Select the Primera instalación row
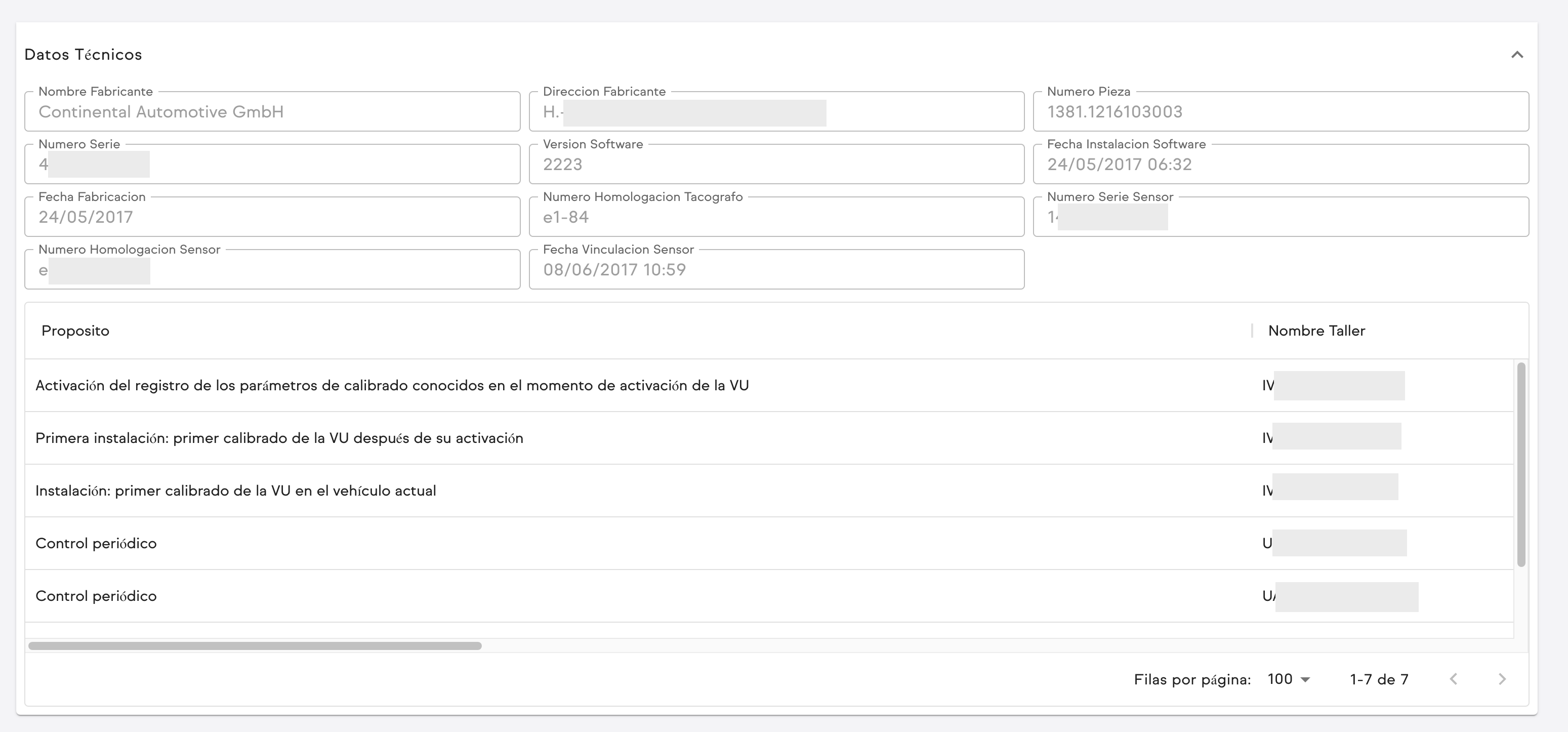The height and width of the screenshot is (732, 1568). pos(279,438)
